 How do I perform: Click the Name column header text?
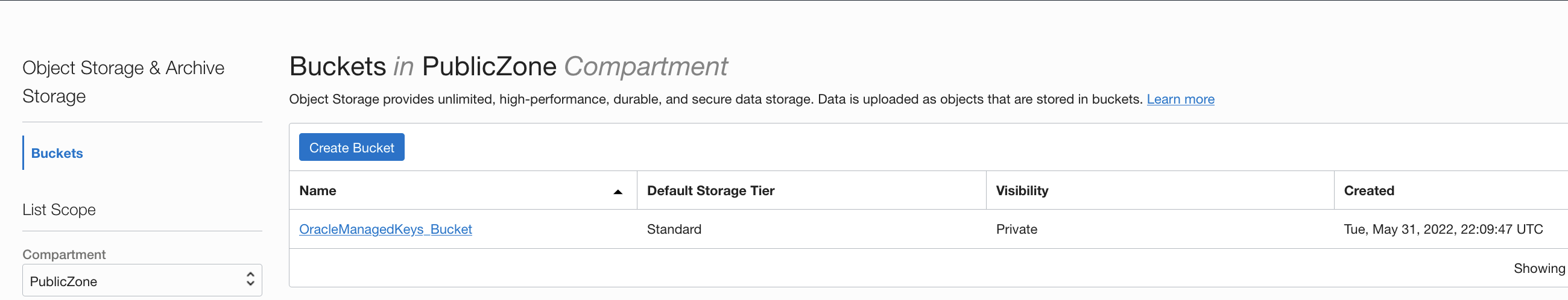pos(318,191)
